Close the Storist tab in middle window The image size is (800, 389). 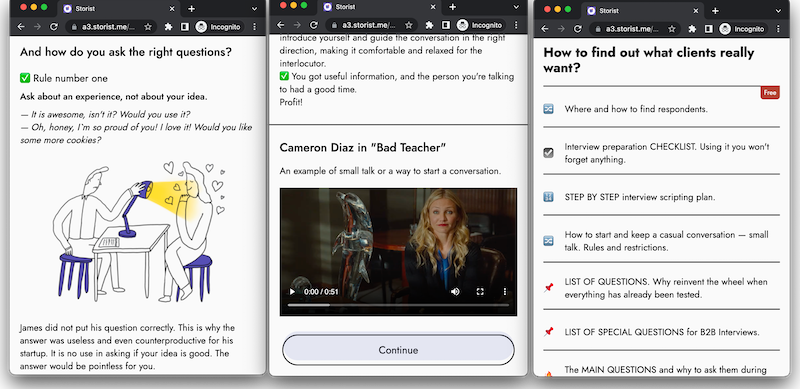[x=433, y=7]
